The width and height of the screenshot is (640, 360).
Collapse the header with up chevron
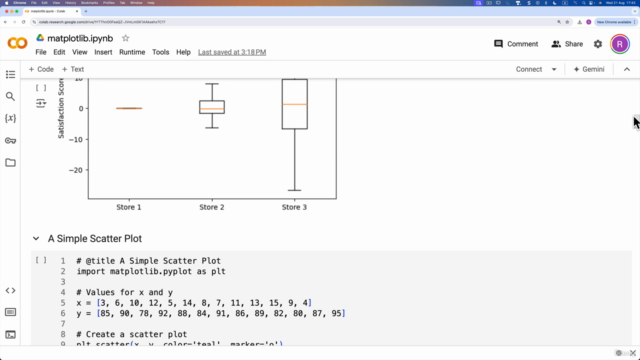627,69
